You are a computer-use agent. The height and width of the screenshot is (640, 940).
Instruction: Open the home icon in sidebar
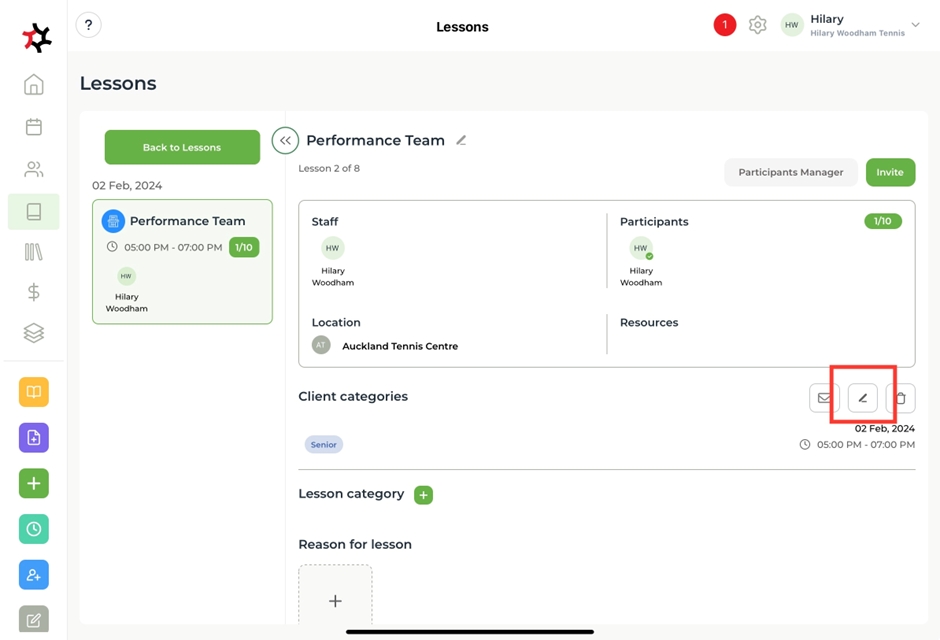coord(34,85)
